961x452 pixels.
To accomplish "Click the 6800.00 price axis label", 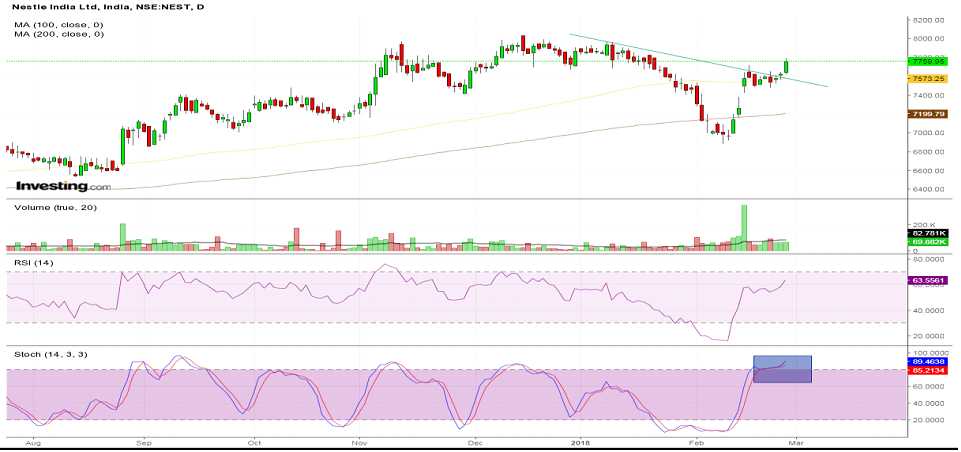I will pos(927,152).
